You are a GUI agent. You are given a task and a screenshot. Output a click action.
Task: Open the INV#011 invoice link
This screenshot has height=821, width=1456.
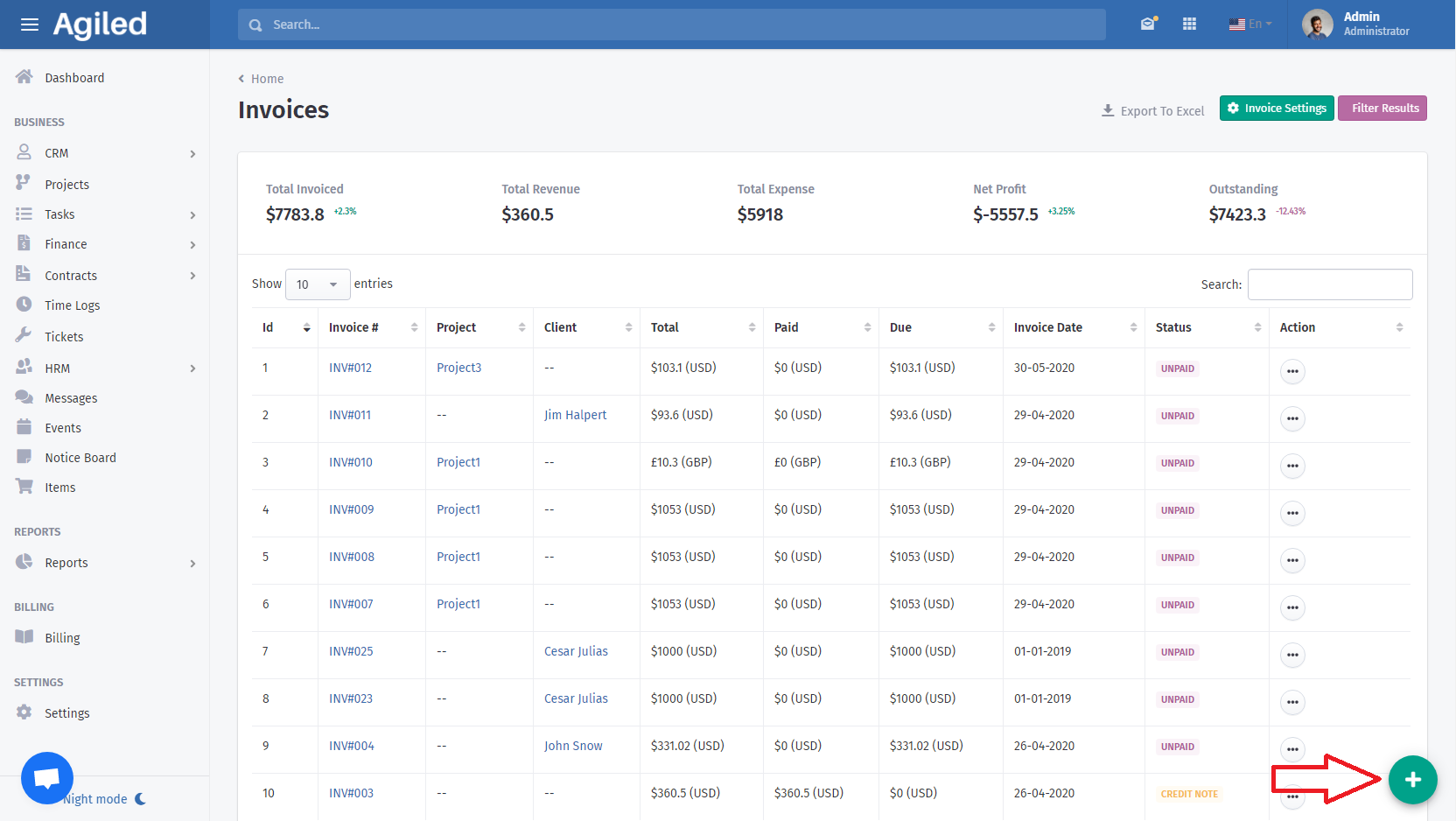[x=350, y=415]
